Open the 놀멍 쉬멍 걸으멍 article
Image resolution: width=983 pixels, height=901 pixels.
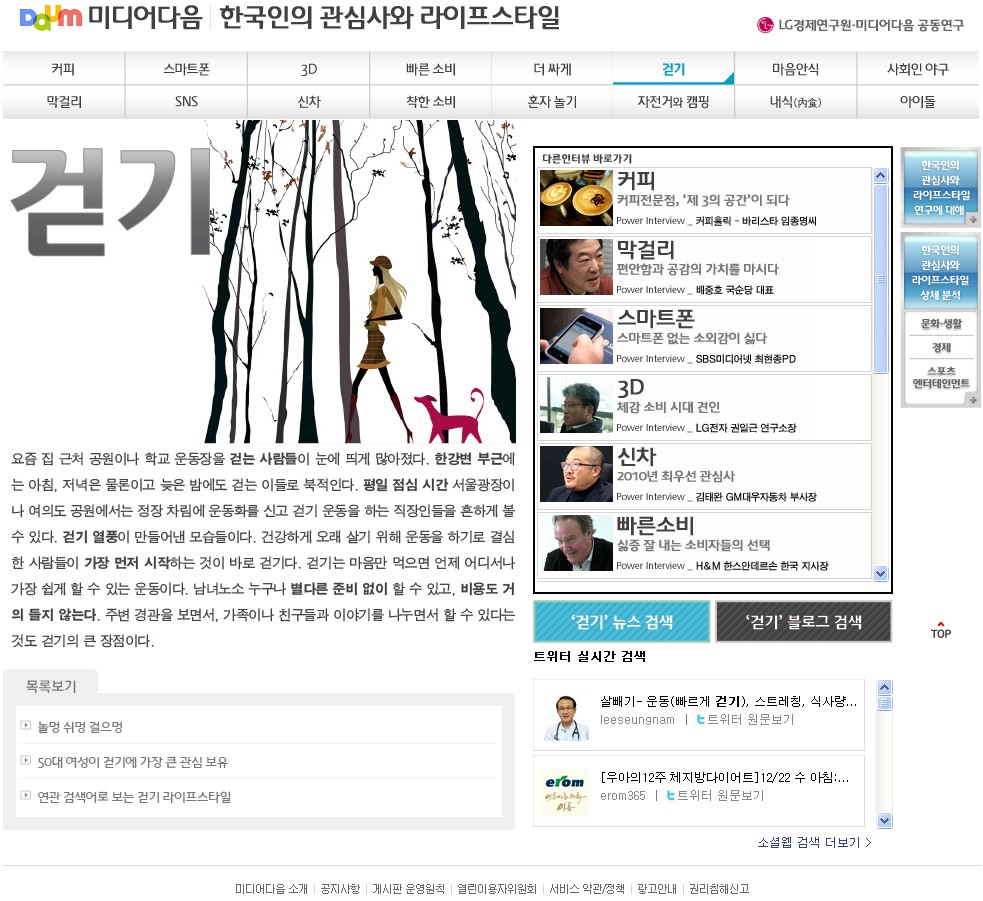click(x=80, y=727)
